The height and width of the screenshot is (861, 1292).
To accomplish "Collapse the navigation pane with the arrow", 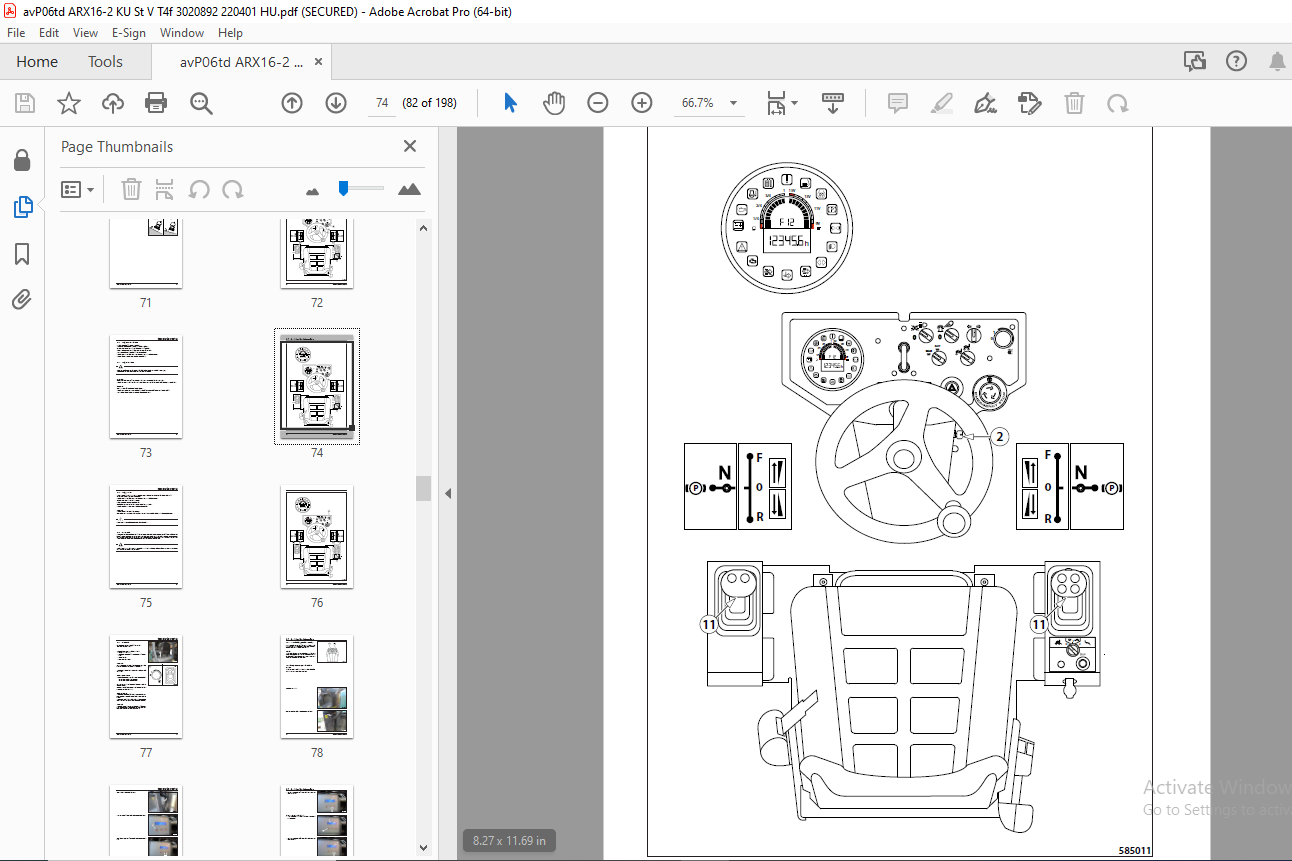I will (448, 493).
